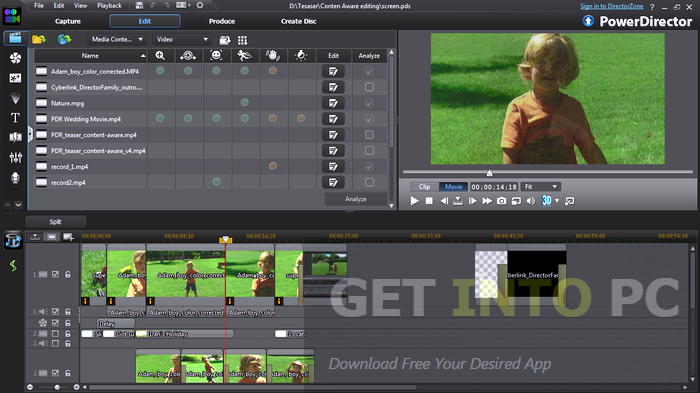Switch to the Create Disc tab

(299, 21)
